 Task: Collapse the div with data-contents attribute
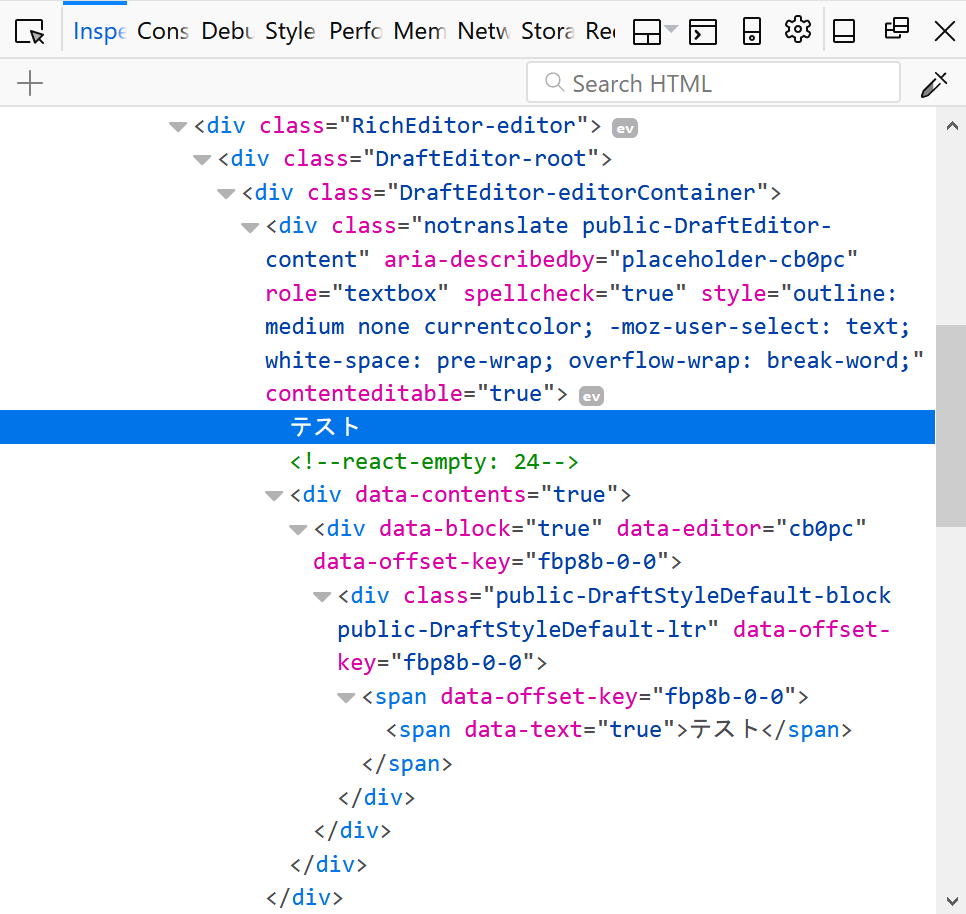[274, 494]
